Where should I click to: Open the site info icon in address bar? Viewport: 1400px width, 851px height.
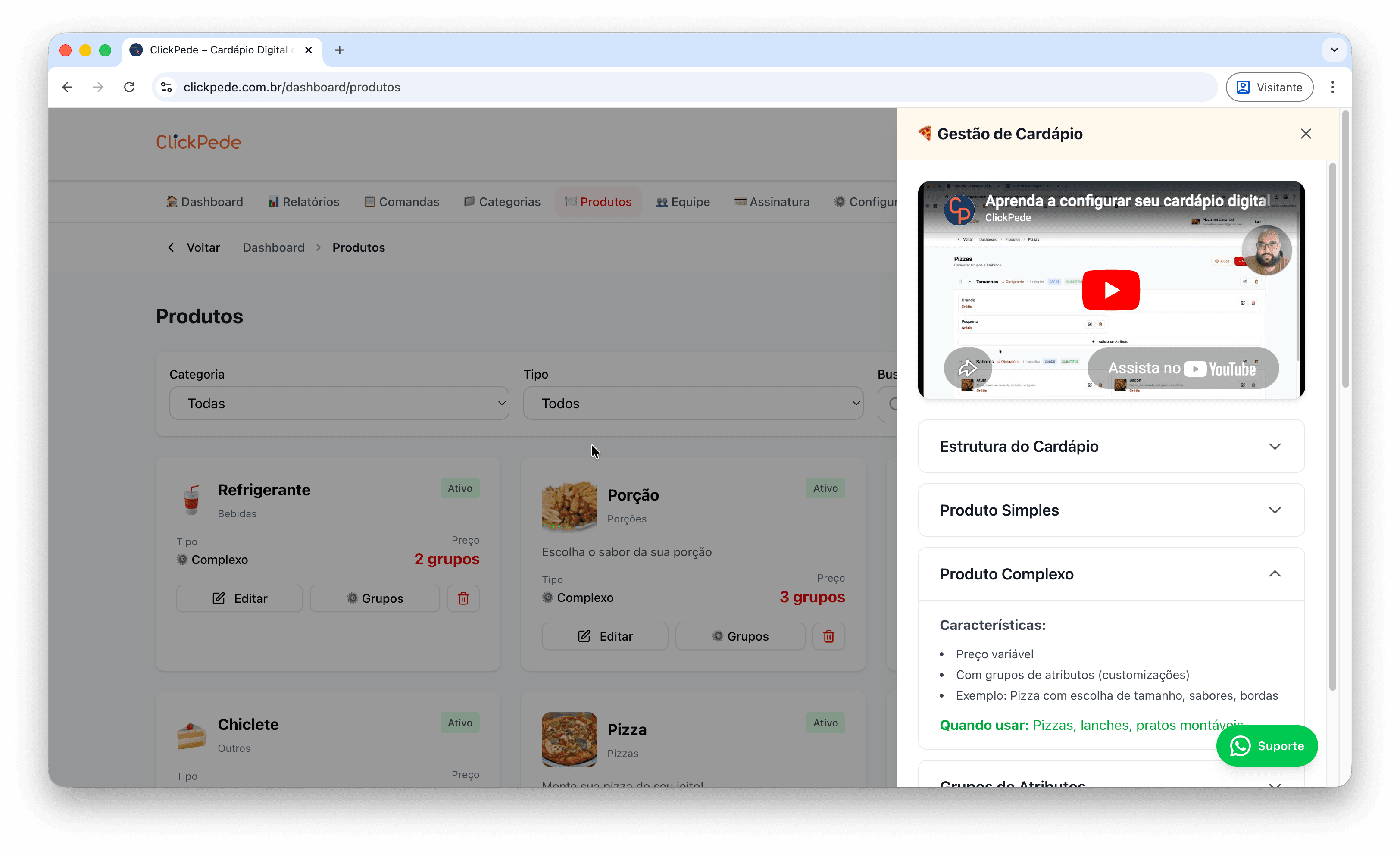pyautogui.click(x=166, y=87)
